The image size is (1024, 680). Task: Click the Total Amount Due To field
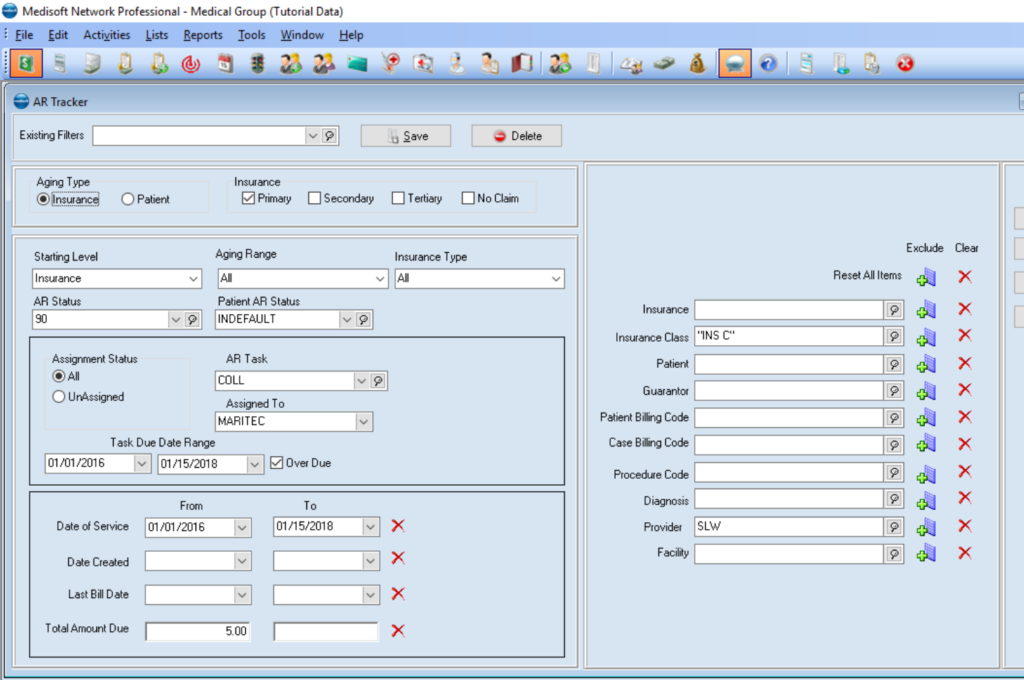coord(326,631)
